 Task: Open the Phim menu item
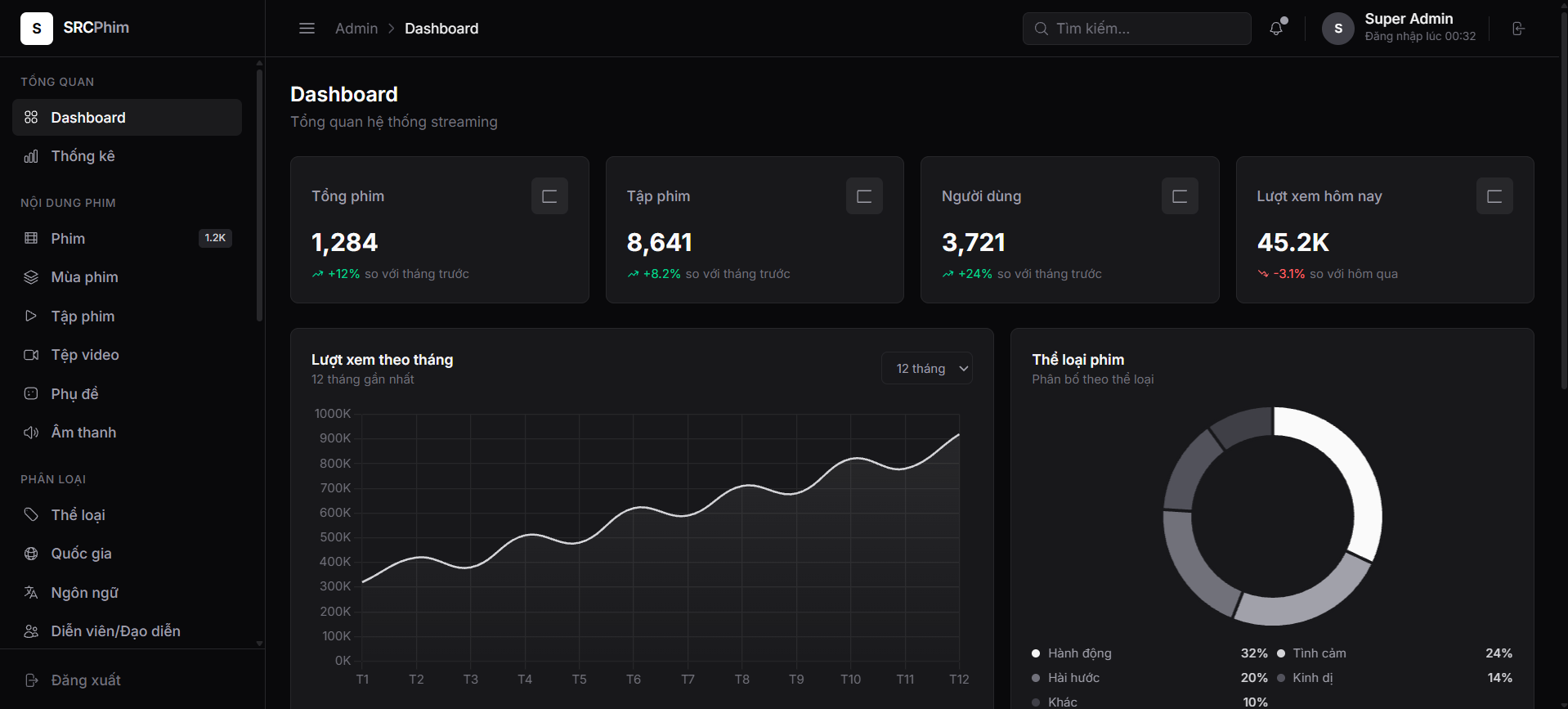pos(127,239)
